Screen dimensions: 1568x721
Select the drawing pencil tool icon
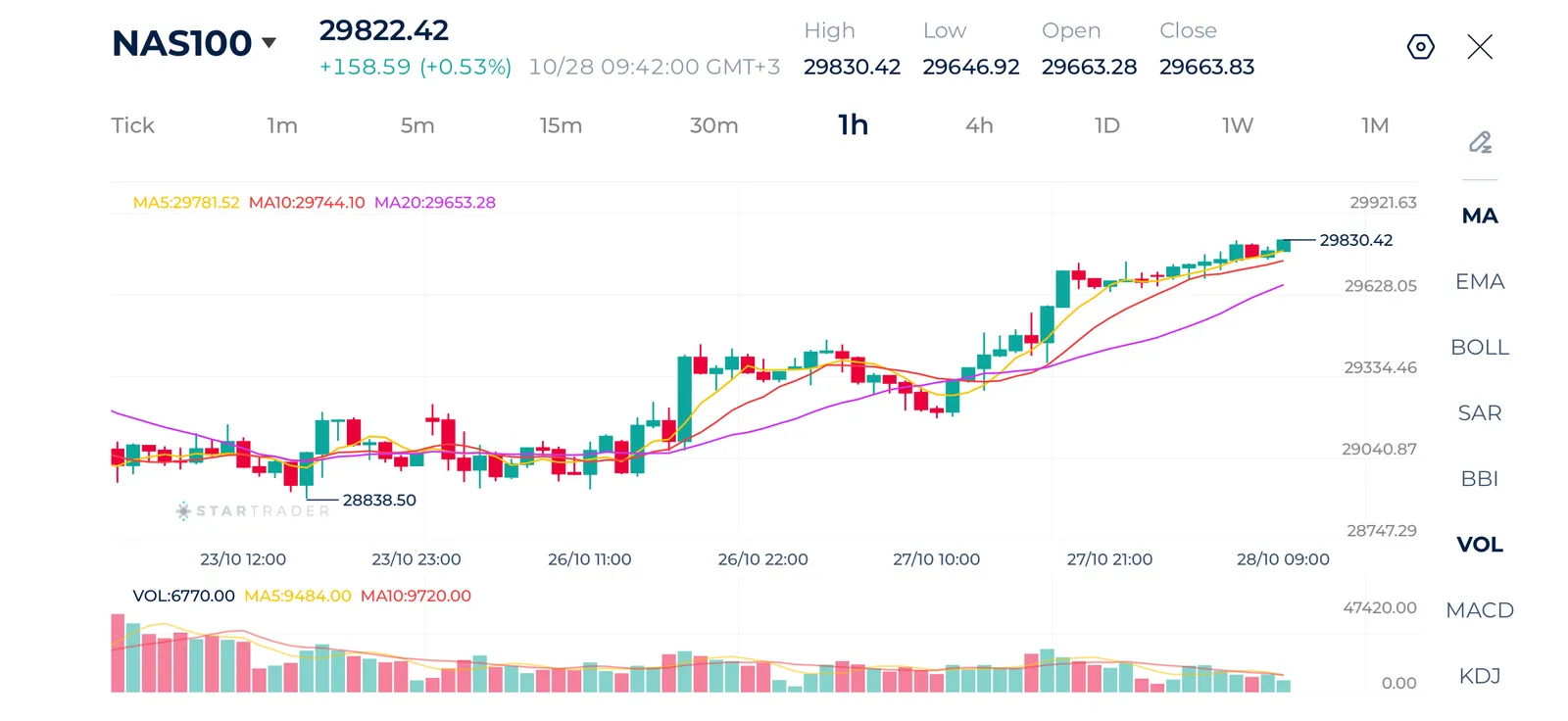tap(1480, 142)
